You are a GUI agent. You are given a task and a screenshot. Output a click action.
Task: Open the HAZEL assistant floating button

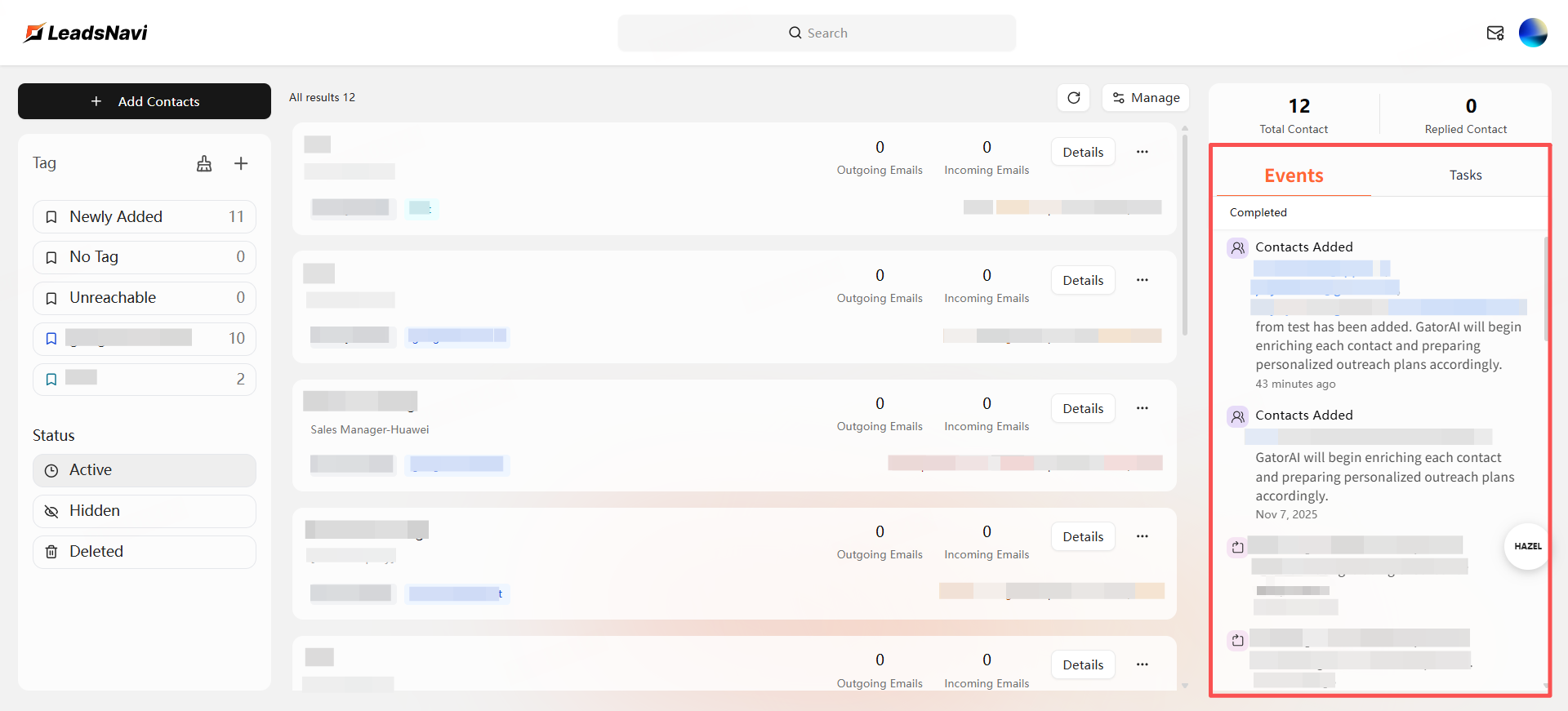click(1527, 546)
